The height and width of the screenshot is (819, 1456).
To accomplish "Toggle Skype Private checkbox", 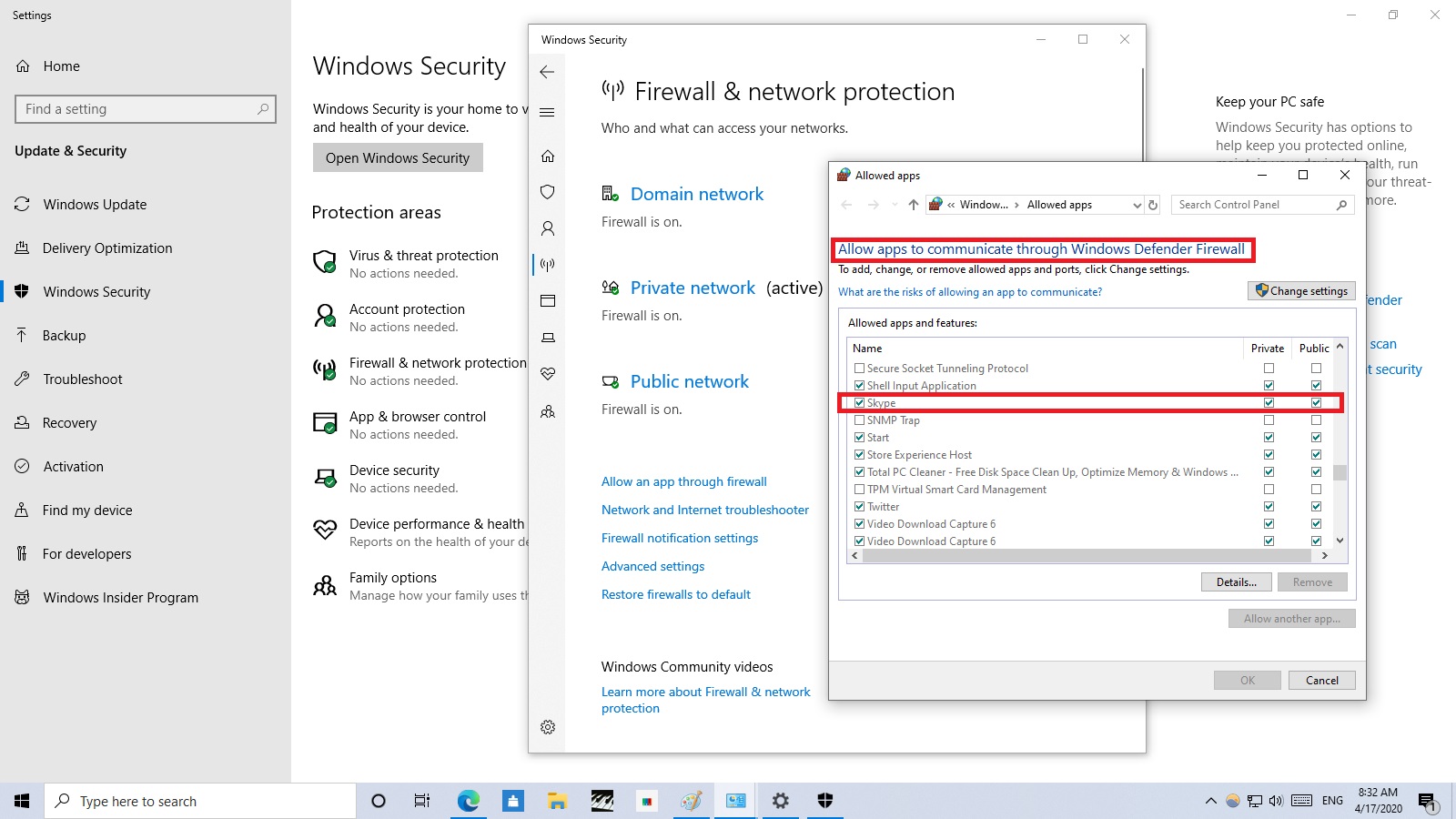I will click(x=1269, y=403).
